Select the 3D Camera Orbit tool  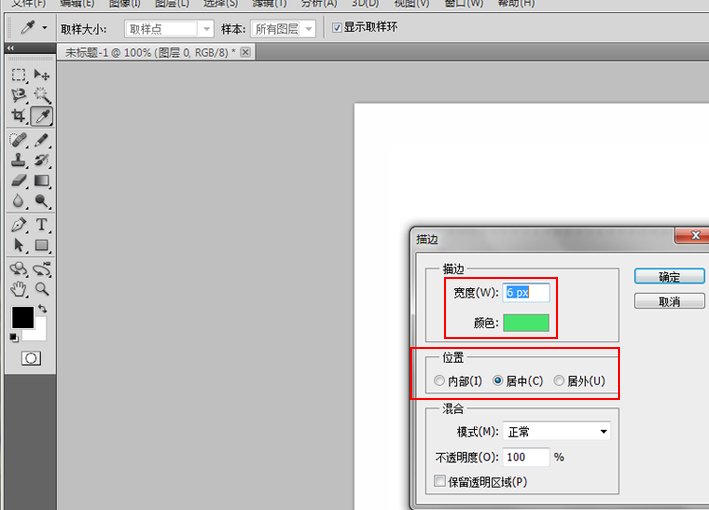tap(42, 269)
